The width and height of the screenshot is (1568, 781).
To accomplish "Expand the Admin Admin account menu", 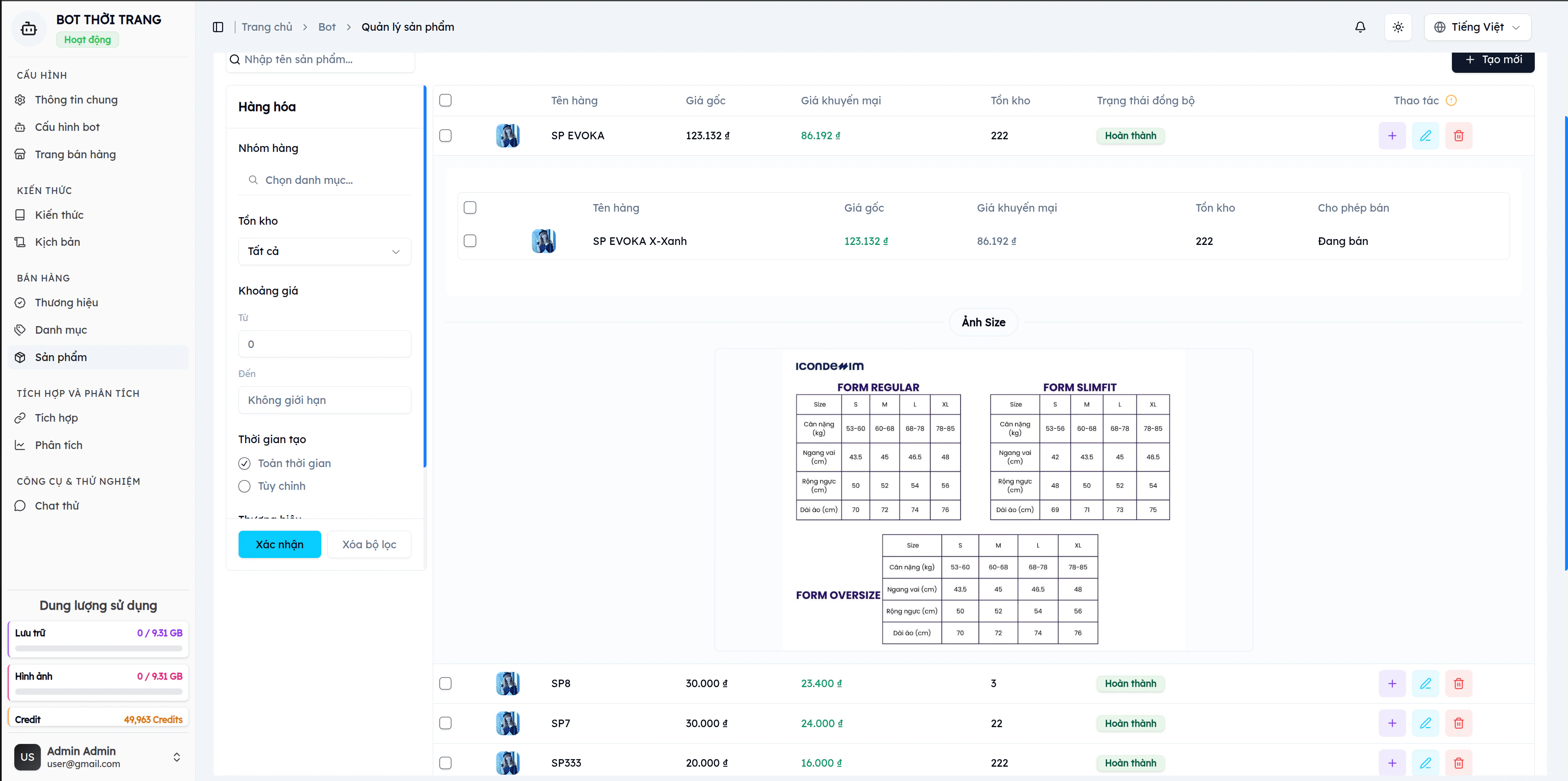I will (176, 757).
